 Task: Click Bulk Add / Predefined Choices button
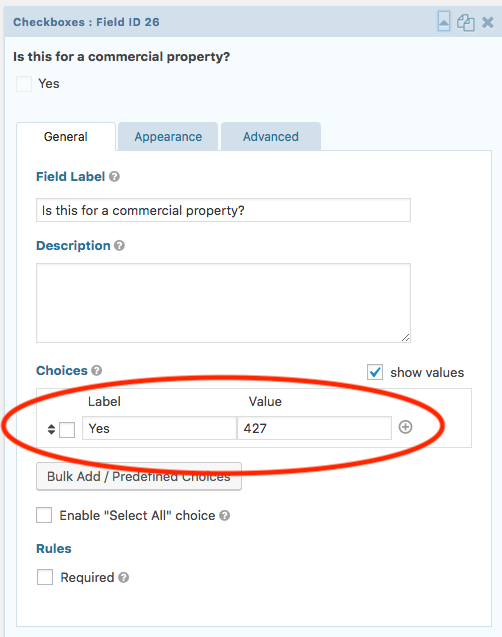pos(139,477)
